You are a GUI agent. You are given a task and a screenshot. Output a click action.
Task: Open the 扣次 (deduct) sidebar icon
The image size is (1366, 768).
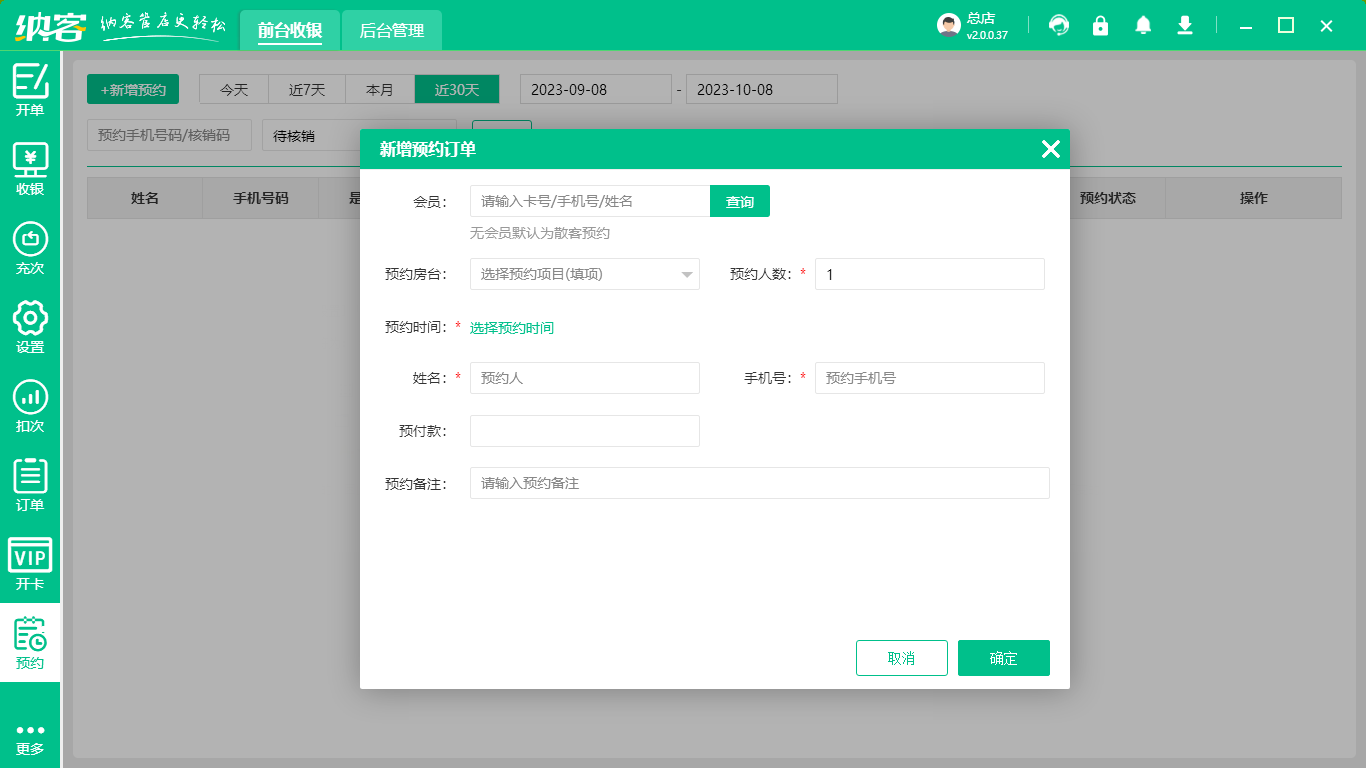(30, 400)
